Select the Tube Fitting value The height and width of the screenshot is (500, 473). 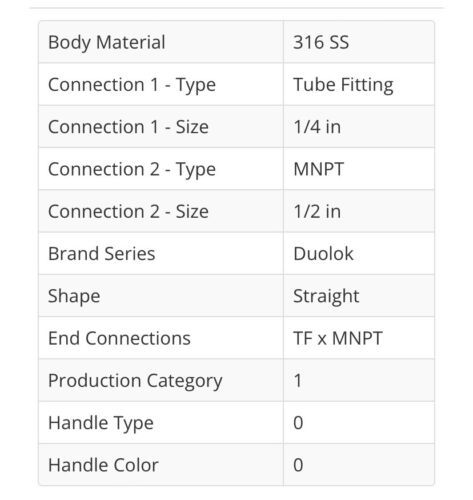(343, 85)
